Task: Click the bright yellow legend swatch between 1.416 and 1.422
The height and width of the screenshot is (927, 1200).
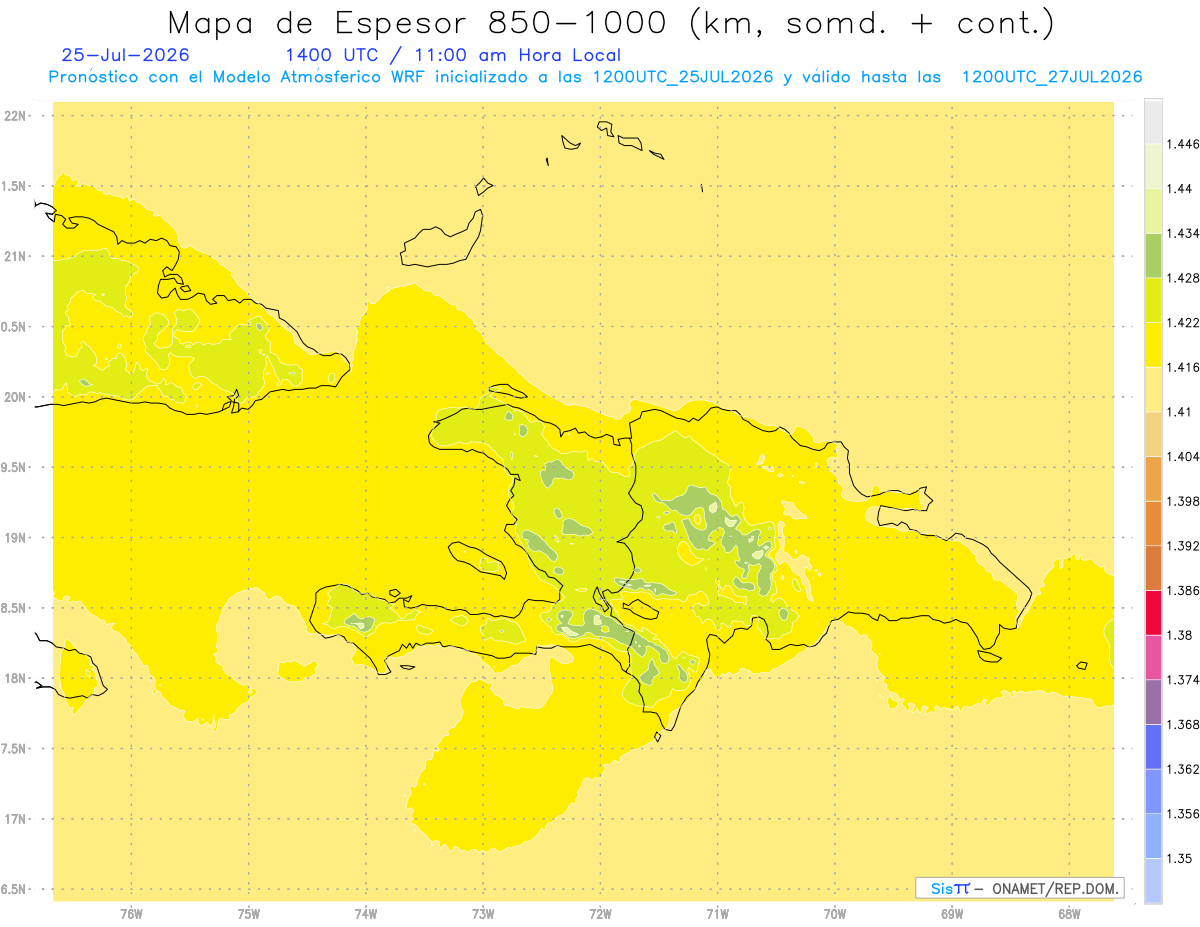Action: (1153, 344)
